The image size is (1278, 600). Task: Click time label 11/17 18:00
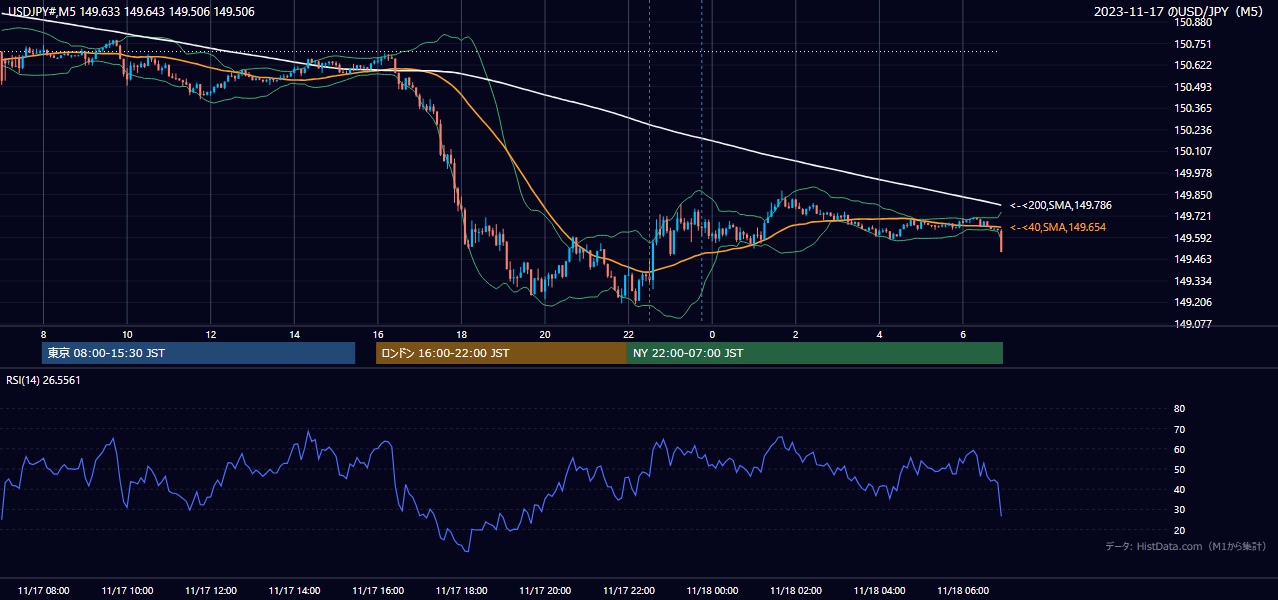461,591
